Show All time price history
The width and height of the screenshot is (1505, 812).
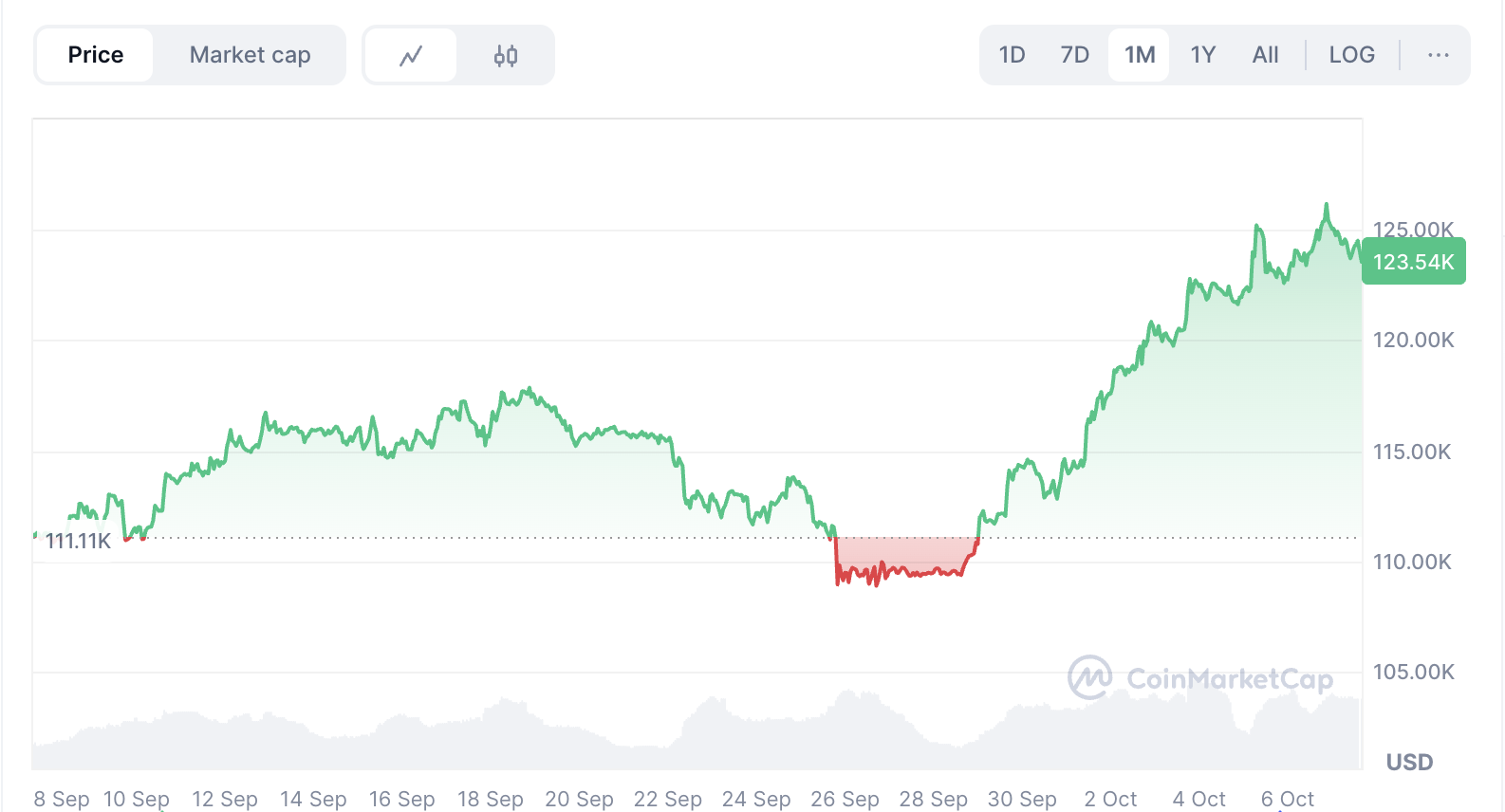pos(1265,55)
